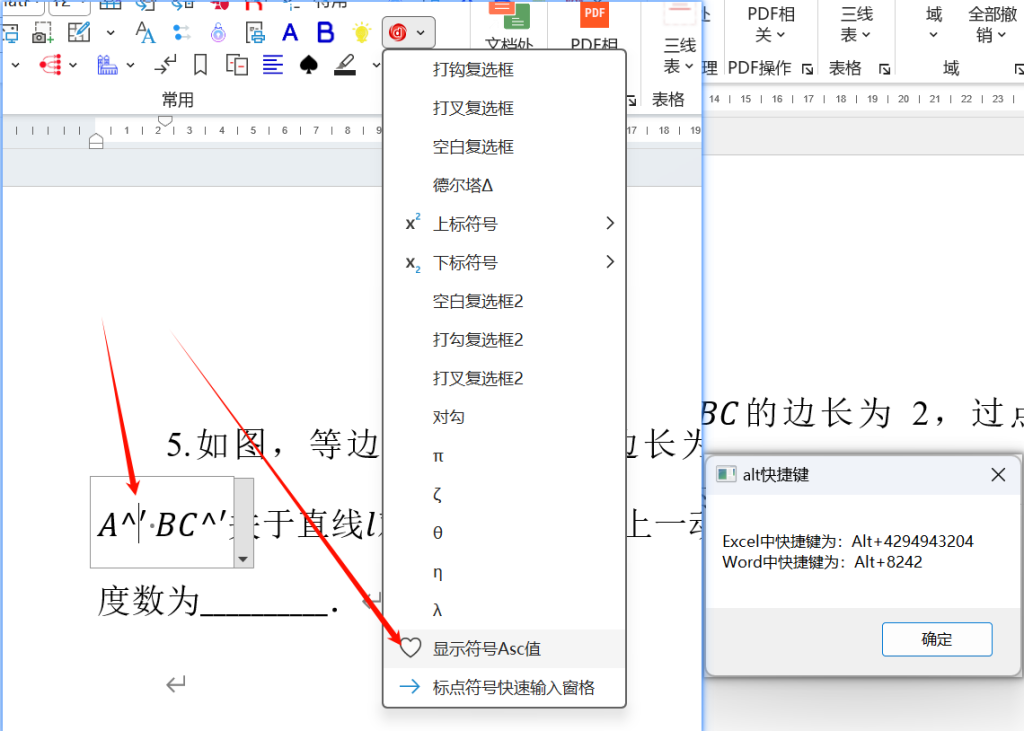
Task: Open the 域 group dialog launcher
Action: [1019, 69]
